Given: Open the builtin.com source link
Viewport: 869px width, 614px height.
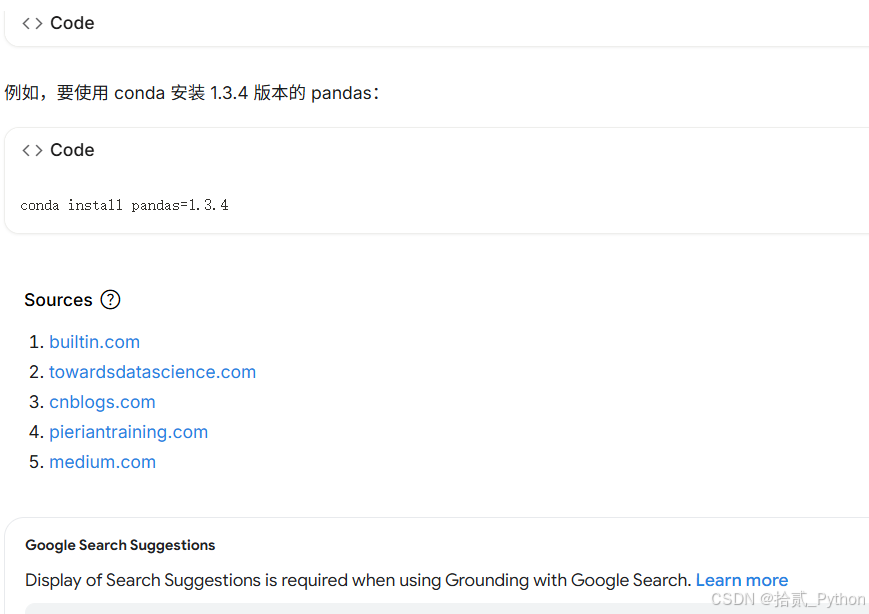Looking at the screenshot, I should pyautogui.click(x=94, y=342).
